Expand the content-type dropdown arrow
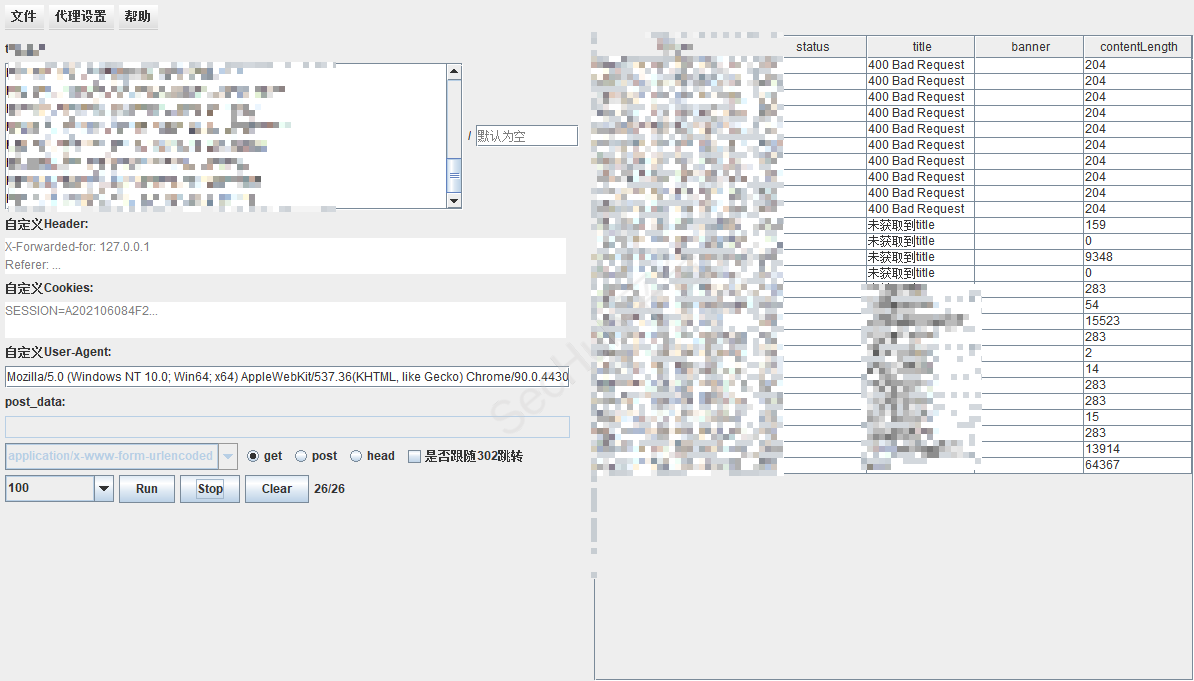The width and height of the screenshot is (1194, 681). [228, 456]
